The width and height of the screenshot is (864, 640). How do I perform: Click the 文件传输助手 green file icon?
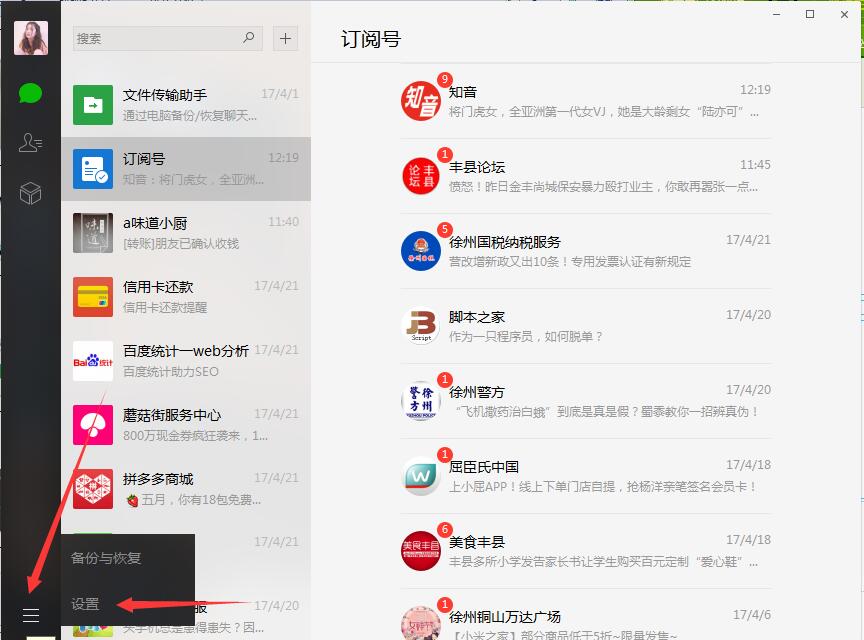[x=92, y=104]
